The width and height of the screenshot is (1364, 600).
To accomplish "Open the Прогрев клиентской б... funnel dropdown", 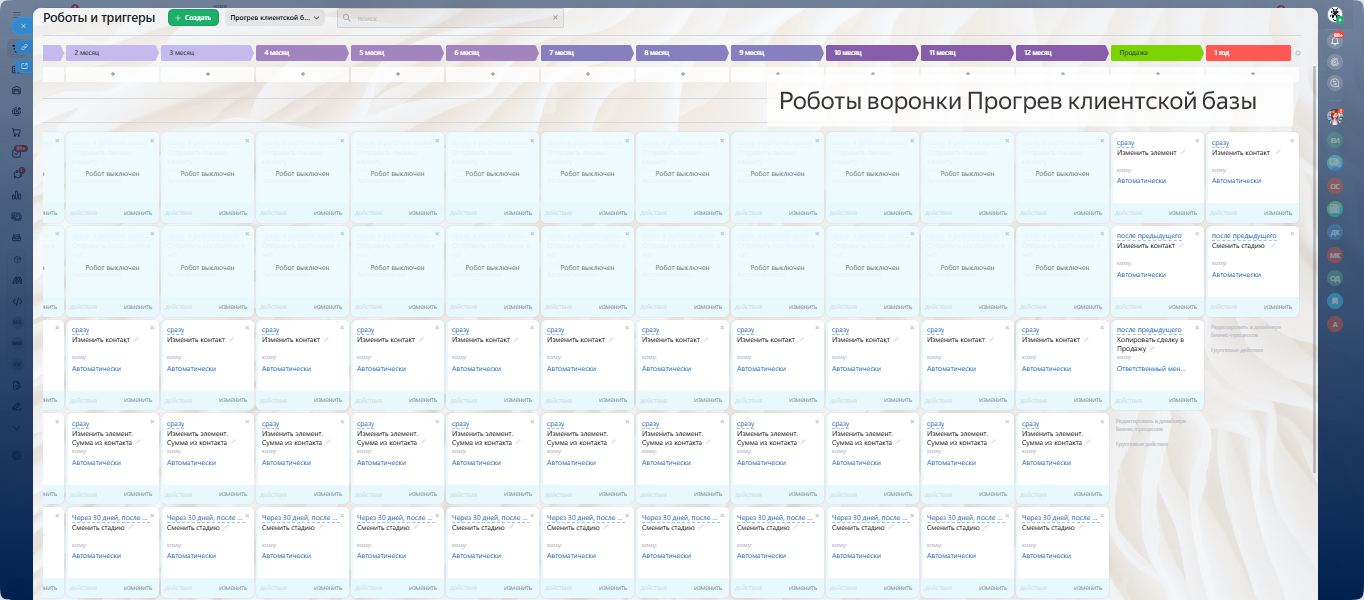I will pyautogui.click(x=275, y=18).
